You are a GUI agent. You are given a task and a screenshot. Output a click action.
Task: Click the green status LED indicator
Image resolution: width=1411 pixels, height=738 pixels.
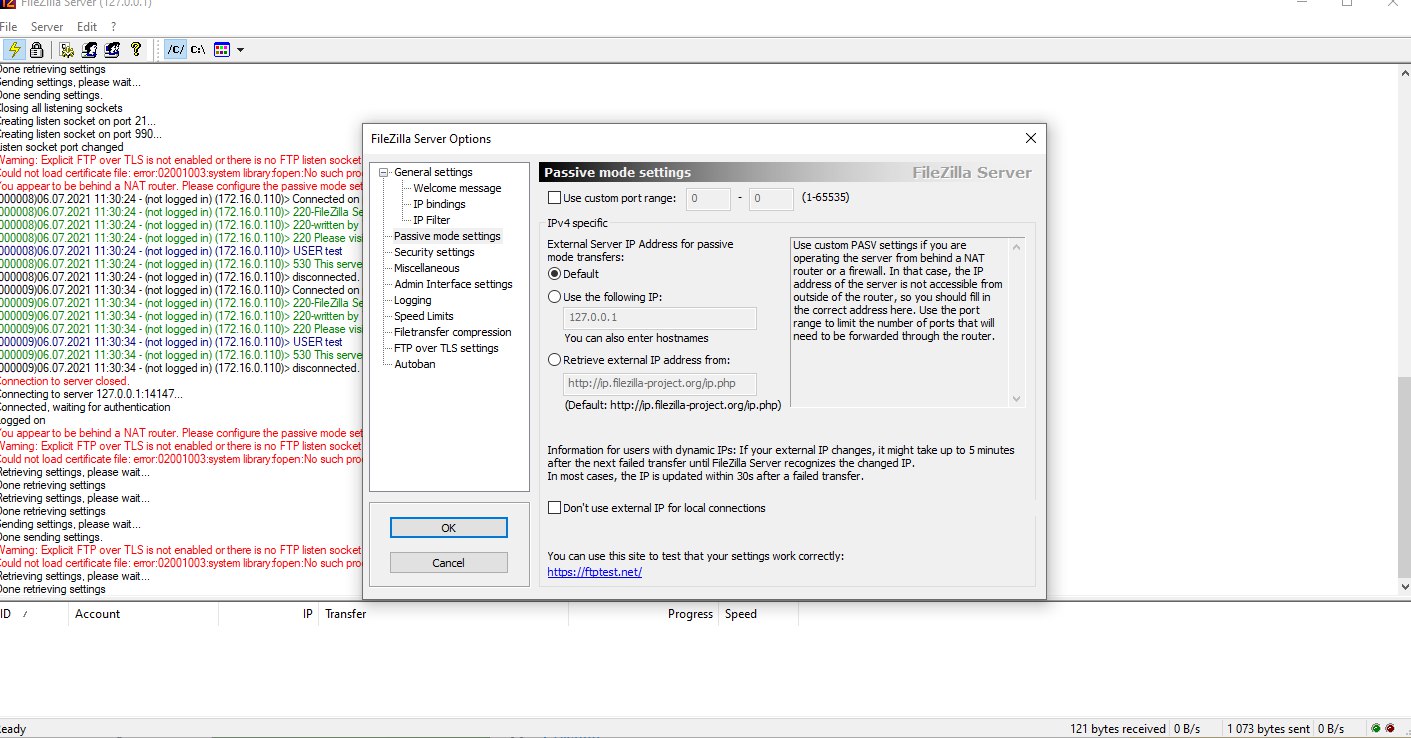click(1376, 728)
